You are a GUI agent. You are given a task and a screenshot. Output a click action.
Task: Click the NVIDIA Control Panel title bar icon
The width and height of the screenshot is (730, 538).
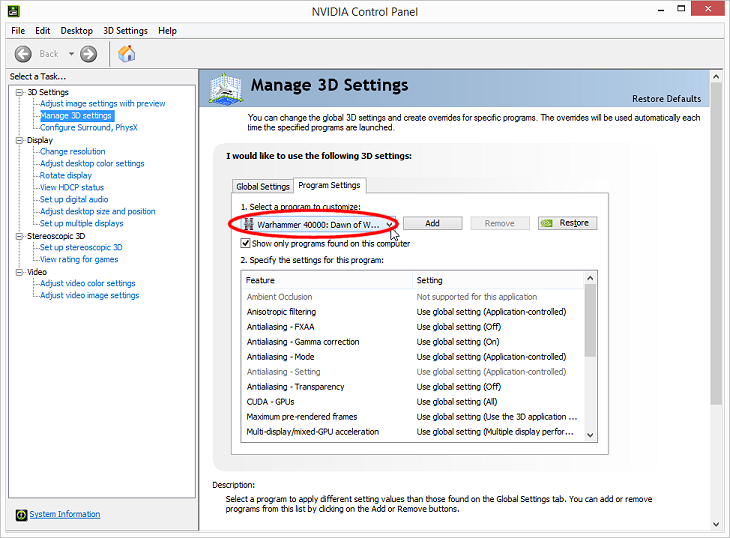click(11, 10)
